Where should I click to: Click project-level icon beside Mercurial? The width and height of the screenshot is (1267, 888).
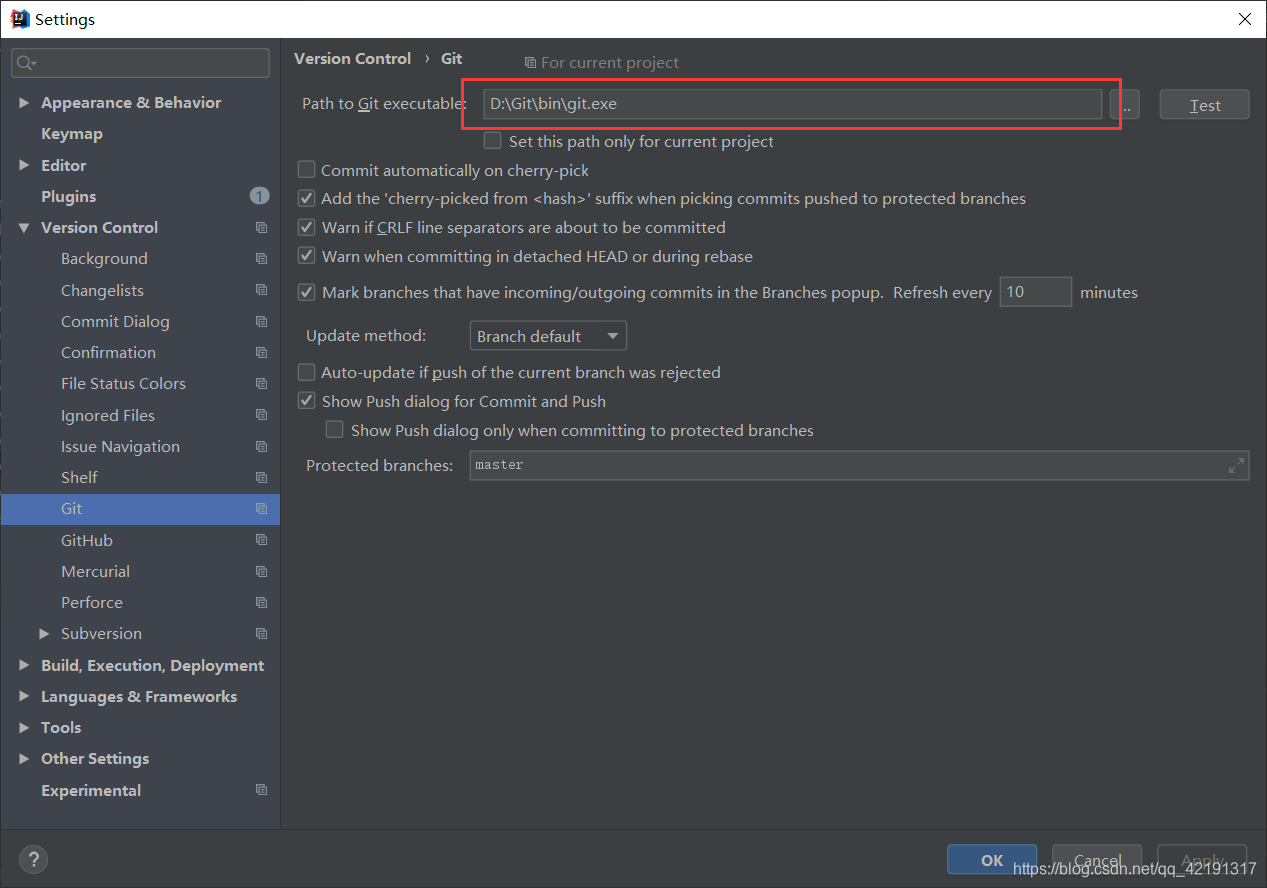point(261,572)
